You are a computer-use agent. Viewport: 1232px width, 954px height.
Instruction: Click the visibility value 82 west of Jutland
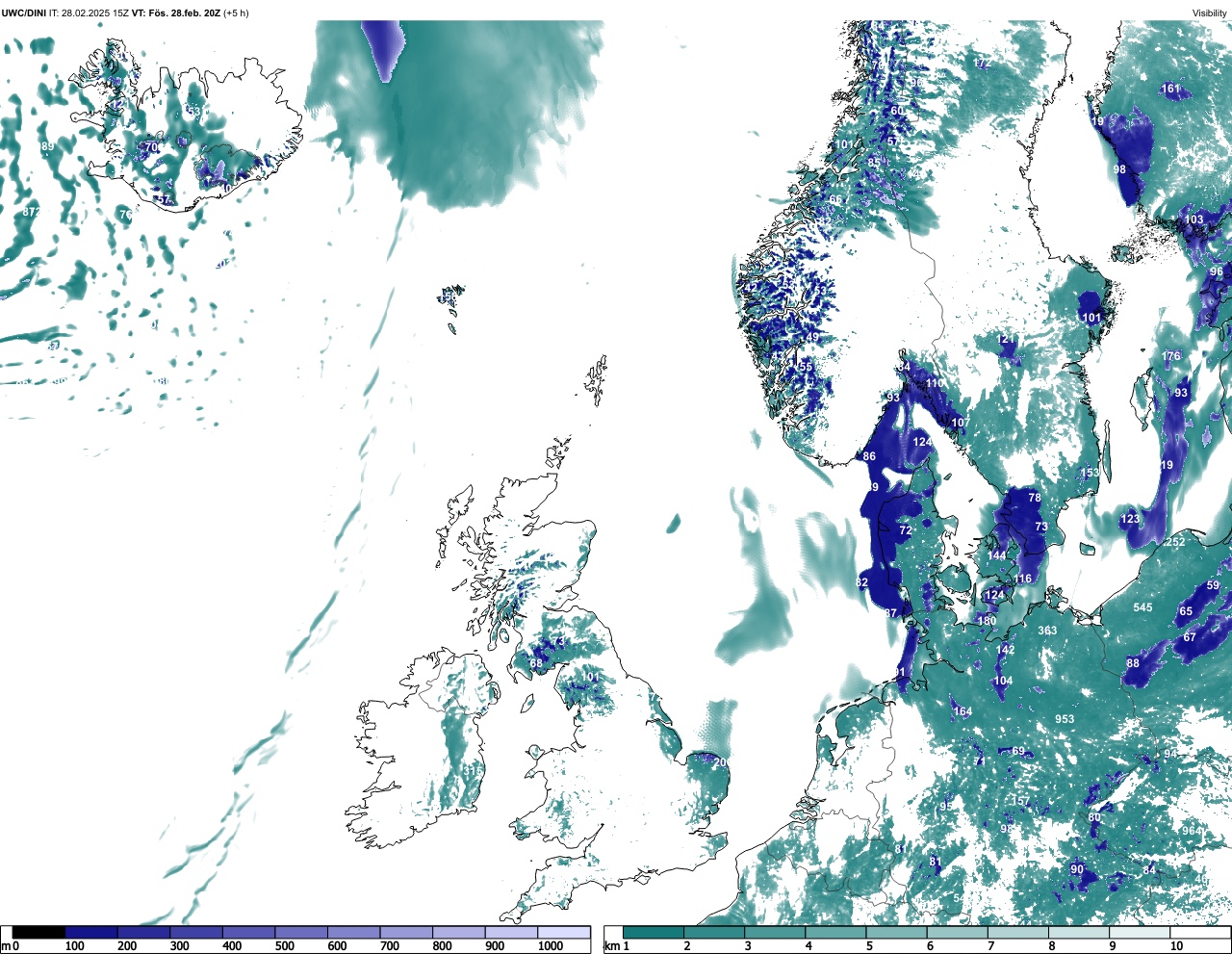[861, 582]
